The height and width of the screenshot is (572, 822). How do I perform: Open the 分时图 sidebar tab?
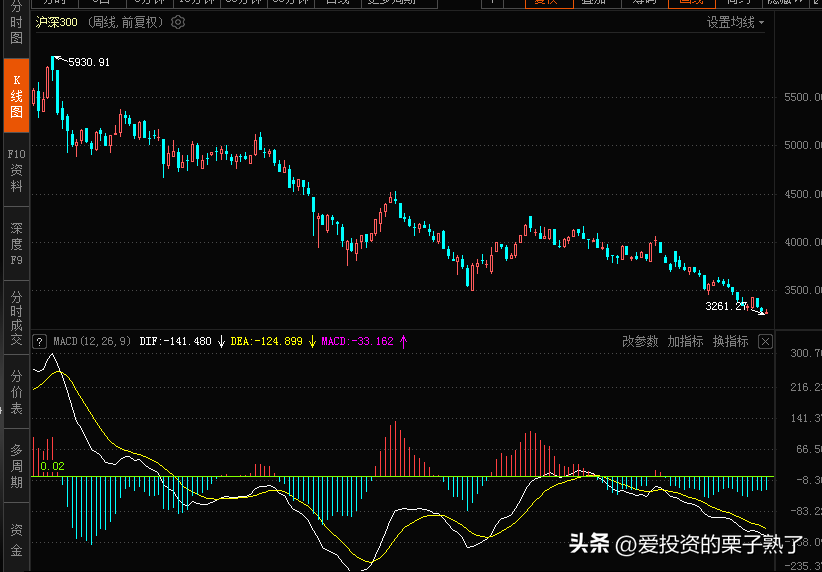click(x=17, y=27)
